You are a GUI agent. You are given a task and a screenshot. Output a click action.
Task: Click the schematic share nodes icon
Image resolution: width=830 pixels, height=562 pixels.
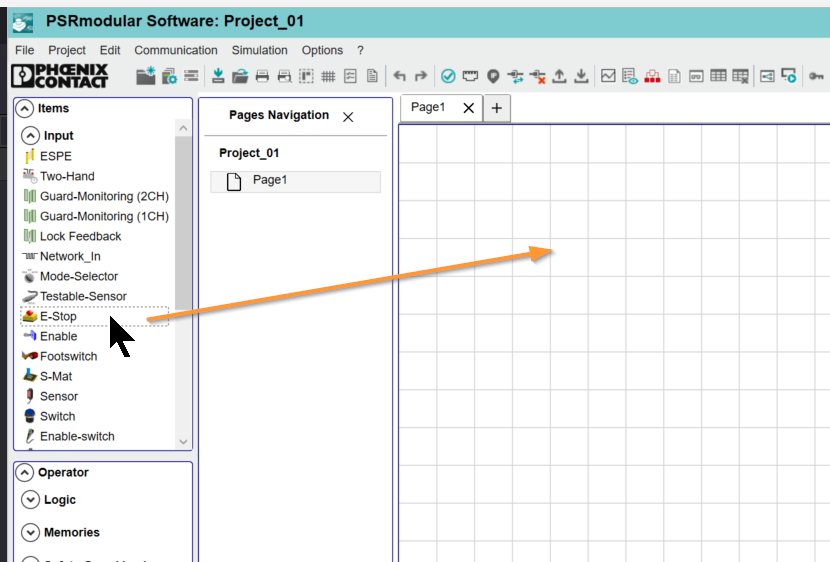pyautogui.click(x=767, y=77)
